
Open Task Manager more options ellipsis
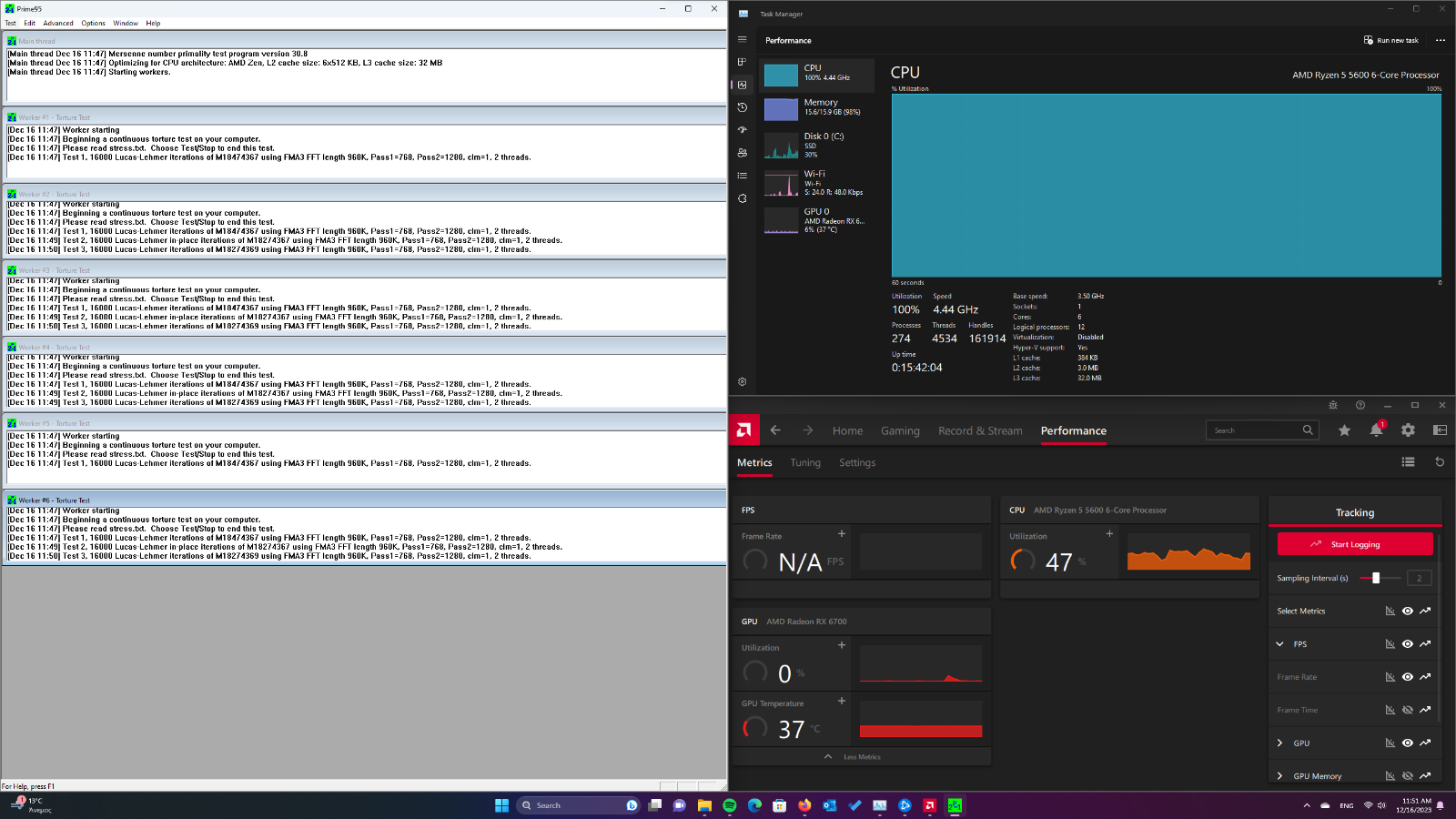(x=1441, y=40)
